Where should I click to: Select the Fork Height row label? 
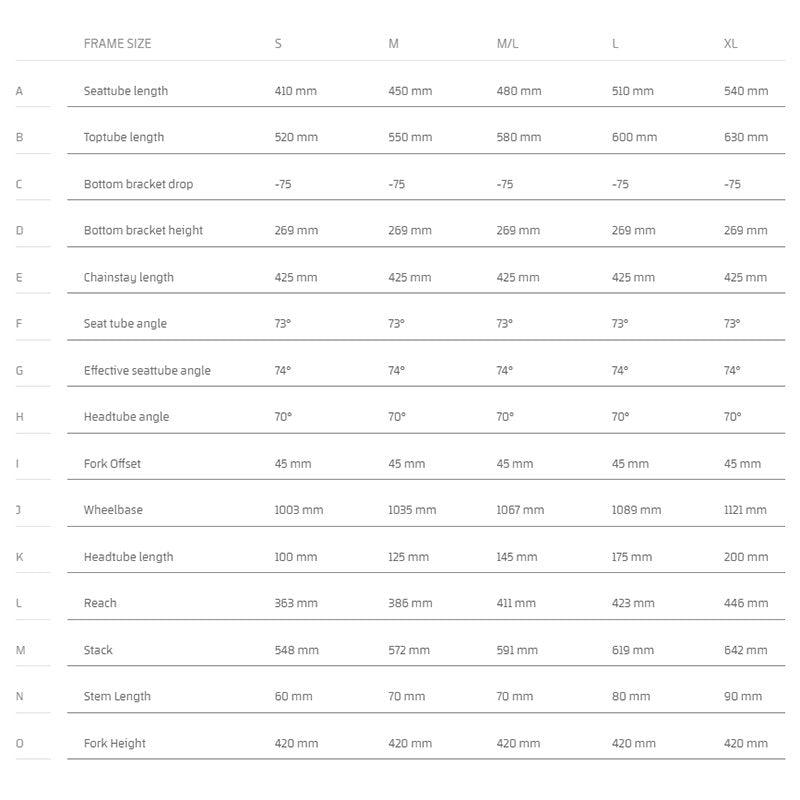pos(114,744)
